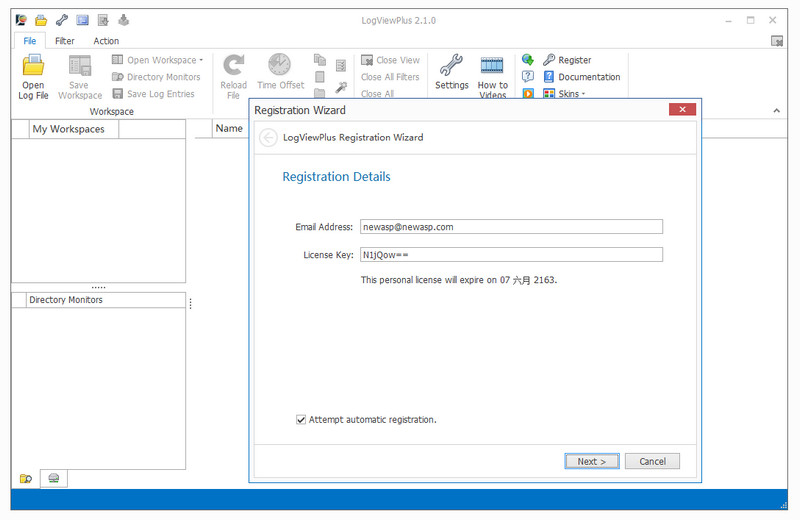
Task: Click the Email Address input field
Action: (x=510, y=227)
